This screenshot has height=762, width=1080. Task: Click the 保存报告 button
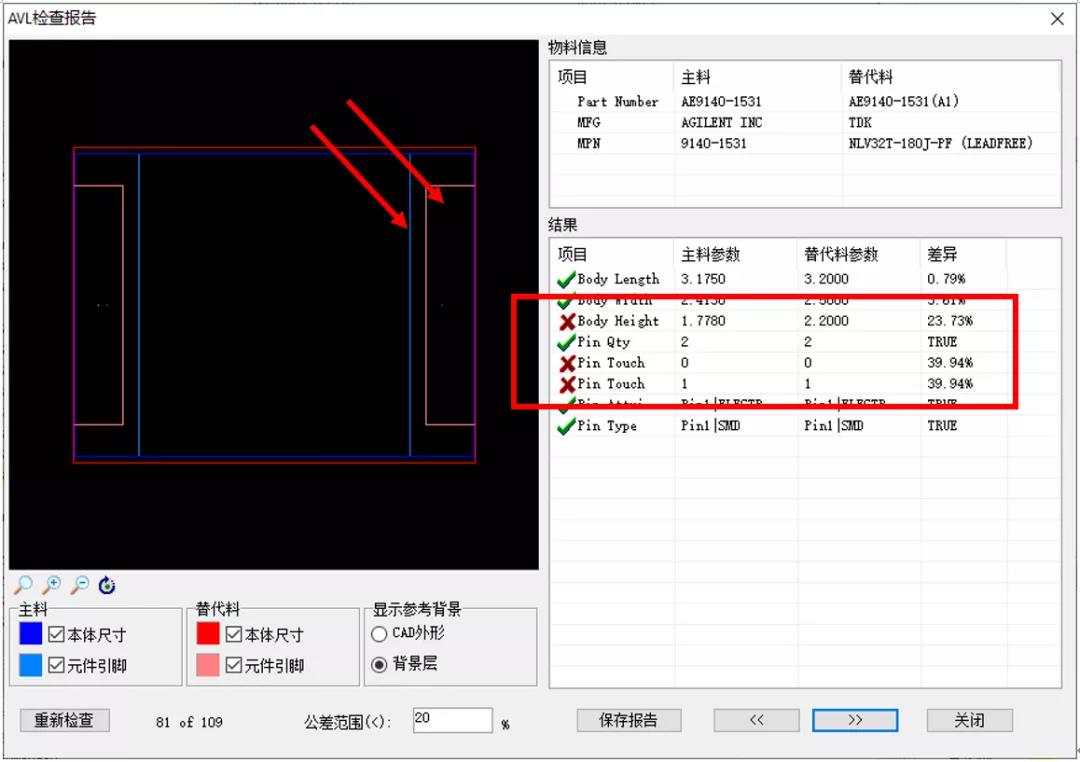coord(628,721)
